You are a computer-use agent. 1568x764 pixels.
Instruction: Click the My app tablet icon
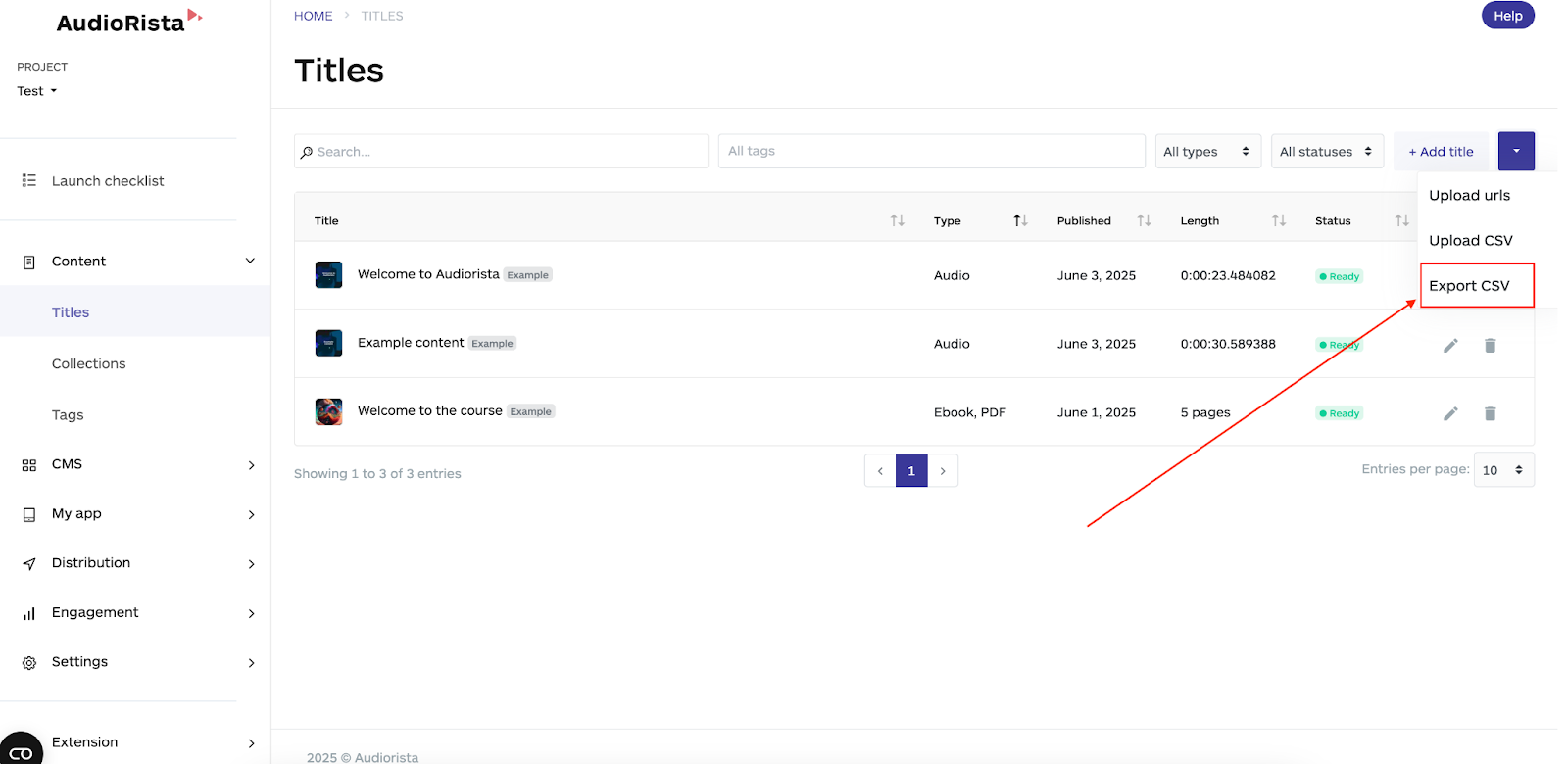[29, 514]
